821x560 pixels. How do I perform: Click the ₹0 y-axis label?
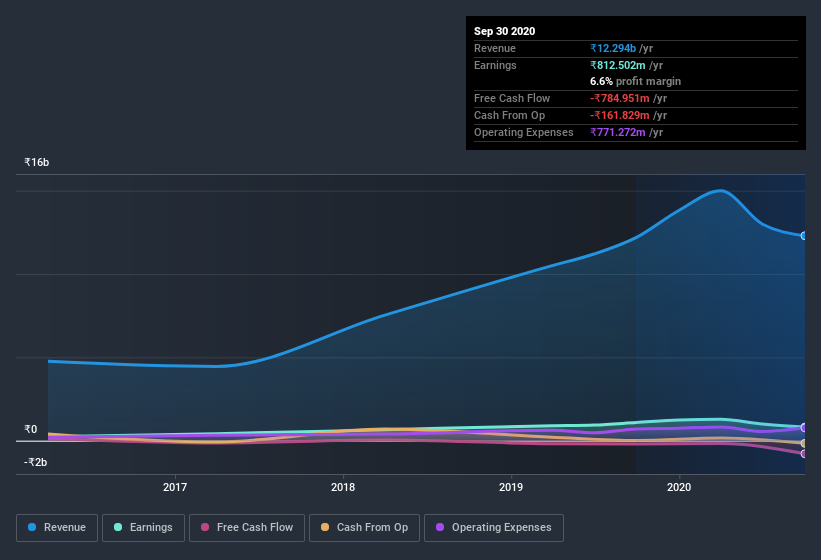pos(31,429)
